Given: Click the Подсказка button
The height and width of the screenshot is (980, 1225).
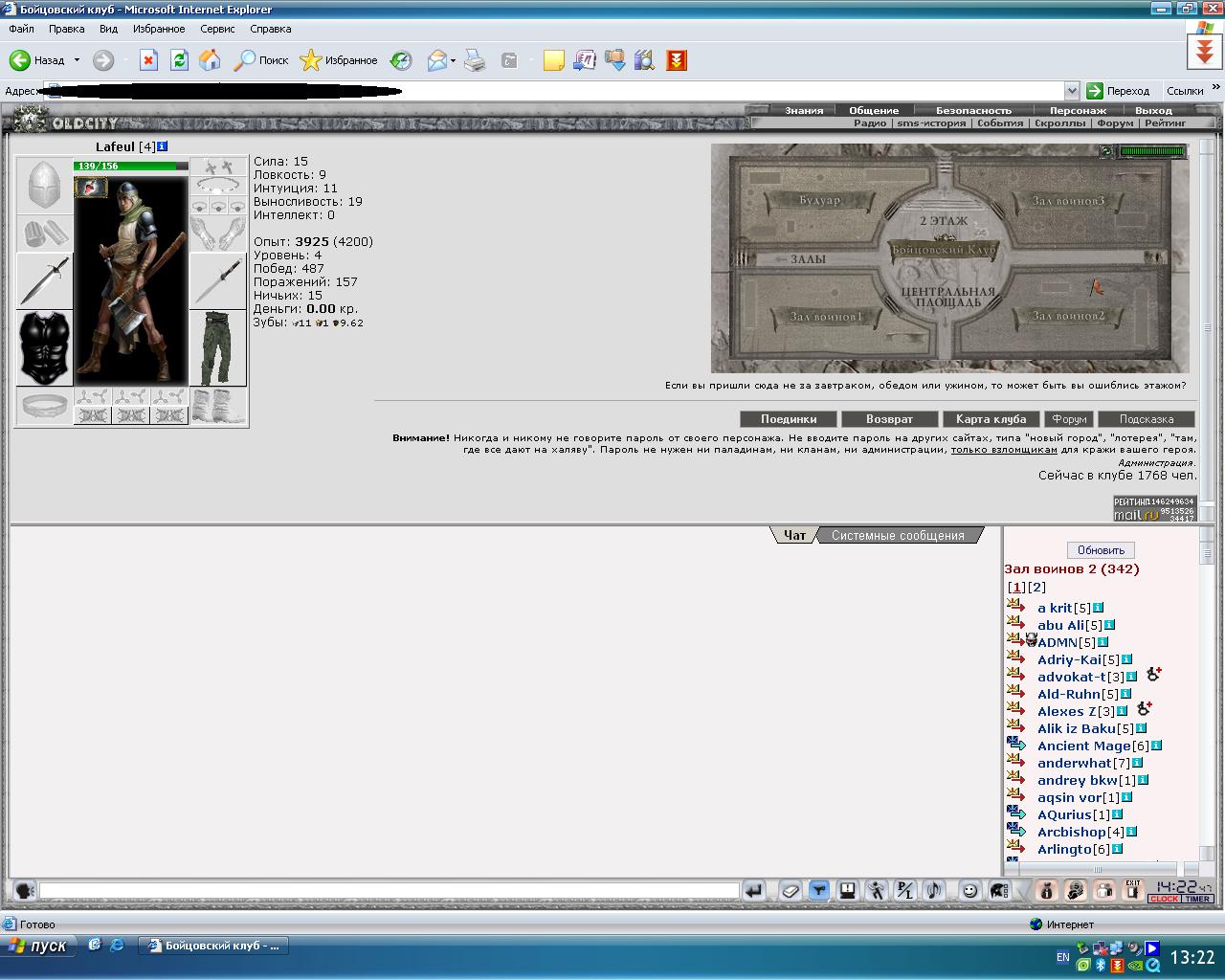Looking at the screenshot, I should [x=1147, y=419].
